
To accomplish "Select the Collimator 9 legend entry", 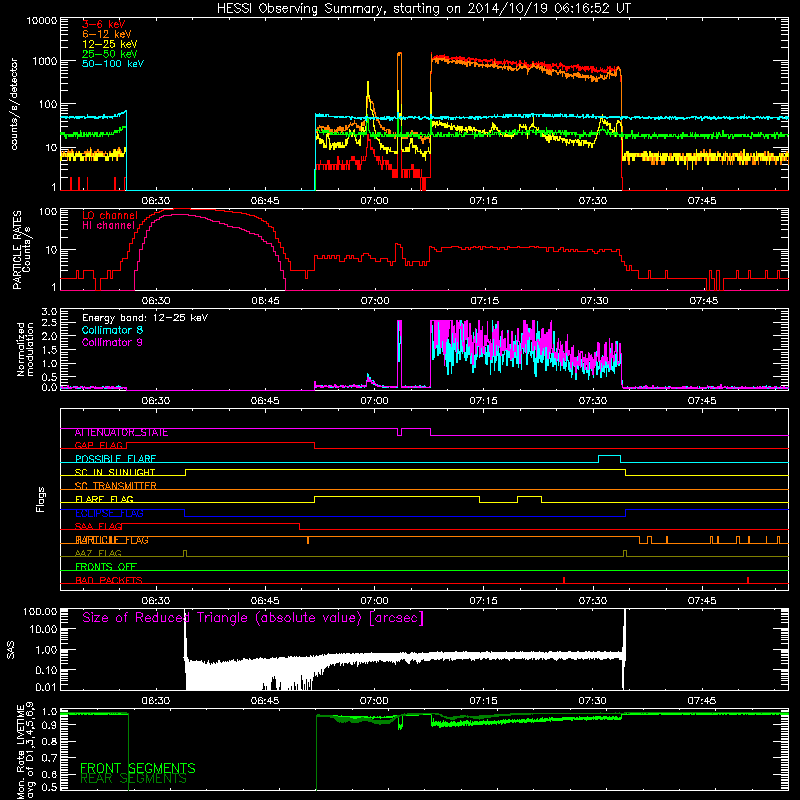I will tap(112, 342).
